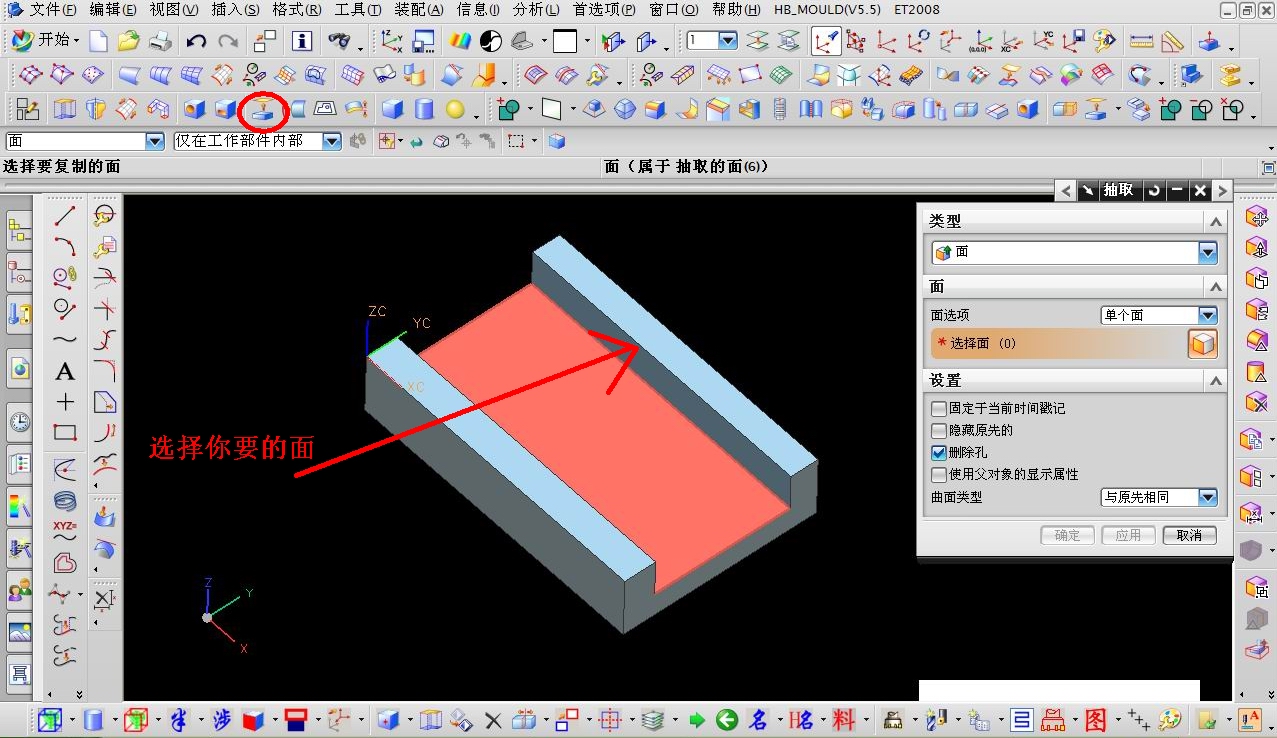Screen dimensions: 1277x738
Task: Click the face selection cube icon
Action: (x=1203, y=344)
